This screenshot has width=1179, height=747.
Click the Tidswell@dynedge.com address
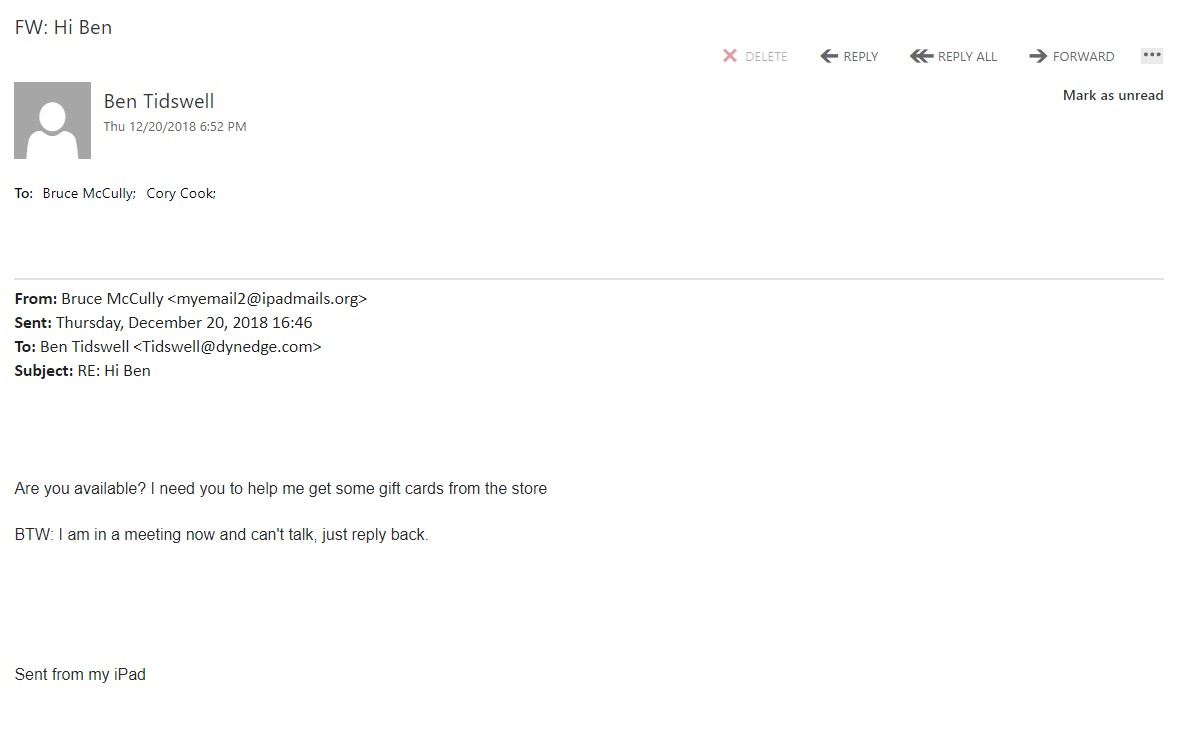227,347
